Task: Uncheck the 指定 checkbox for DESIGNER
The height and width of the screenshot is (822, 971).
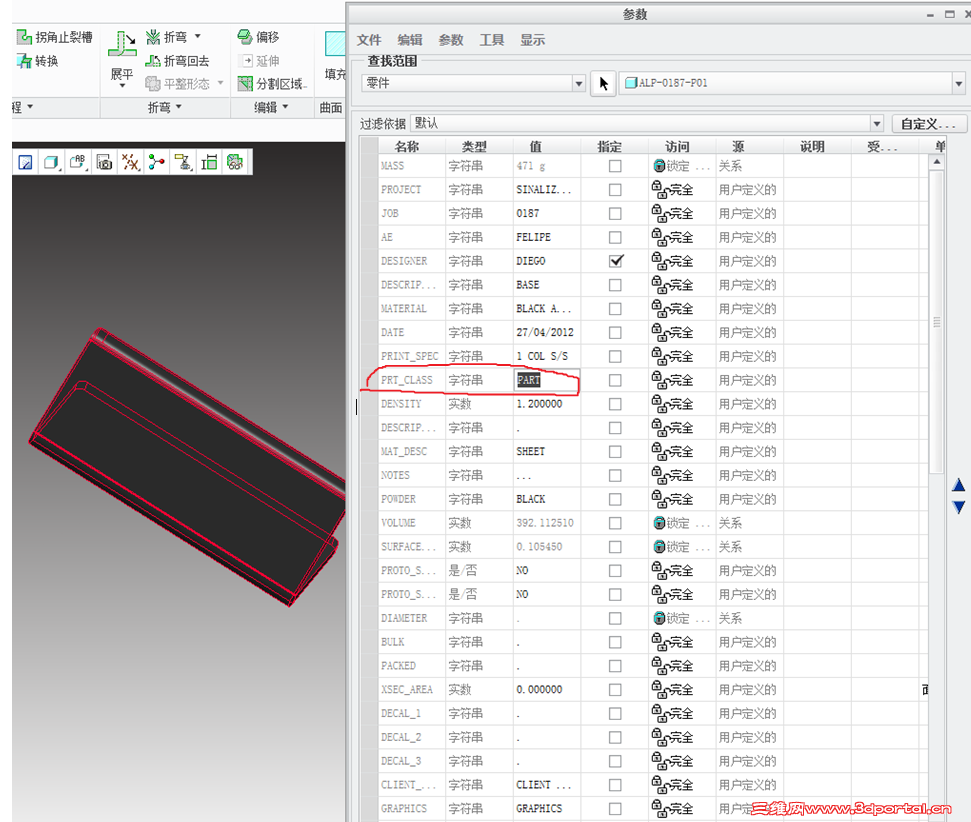Action: click(x=615, y=261)
